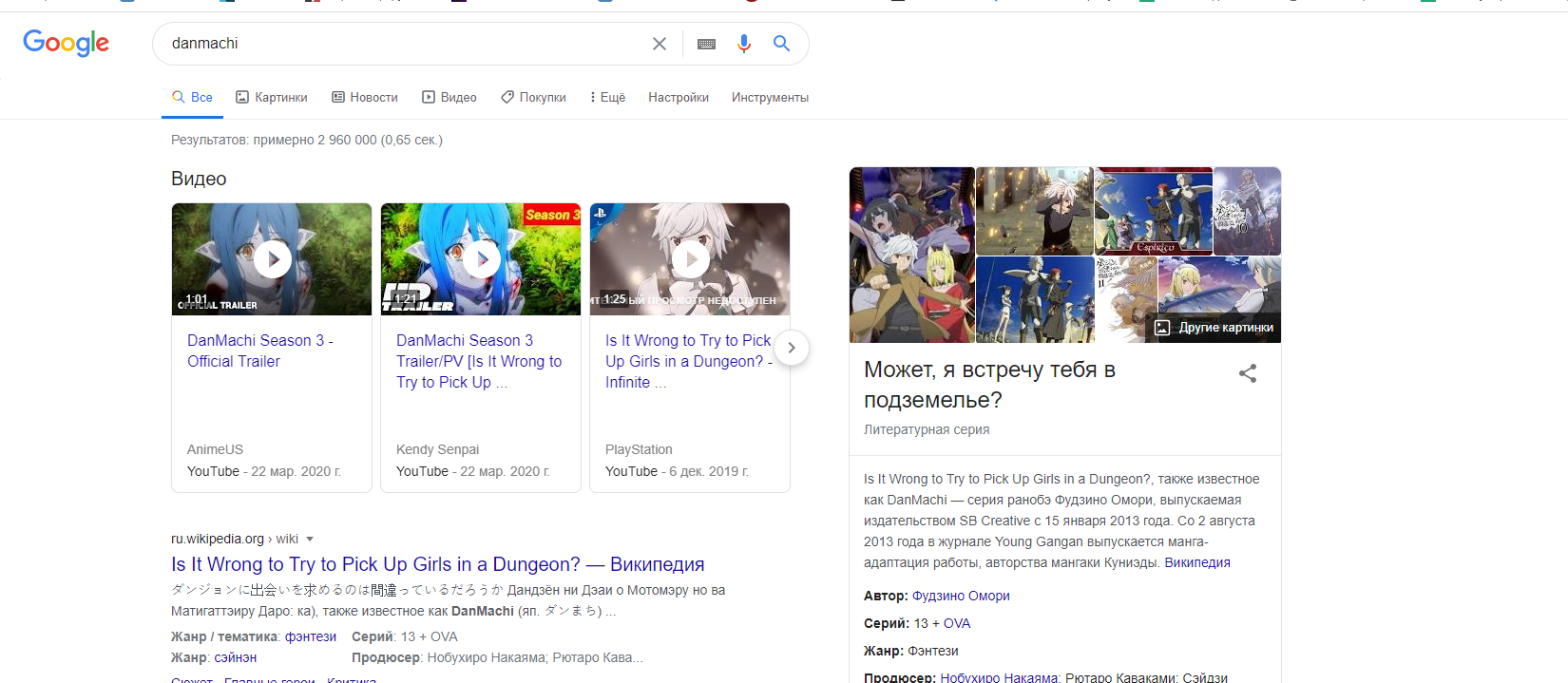Share the knowledge panel via share icon
This screenshot has width=1568, height=683.
click(x=1248, y=373)
